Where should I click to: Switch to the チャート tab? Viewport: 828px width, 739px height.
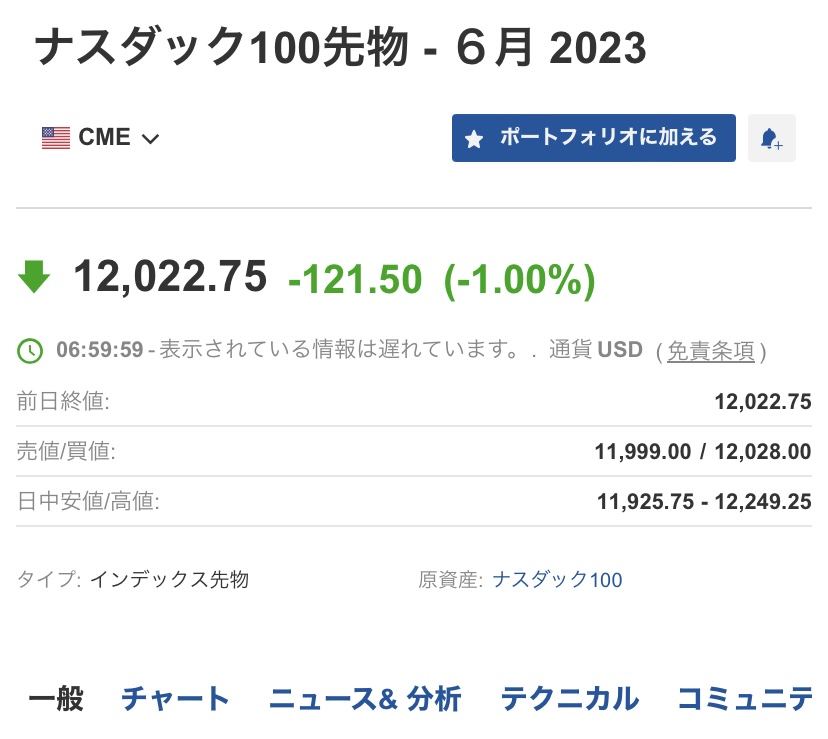click(x=175, y=698)
